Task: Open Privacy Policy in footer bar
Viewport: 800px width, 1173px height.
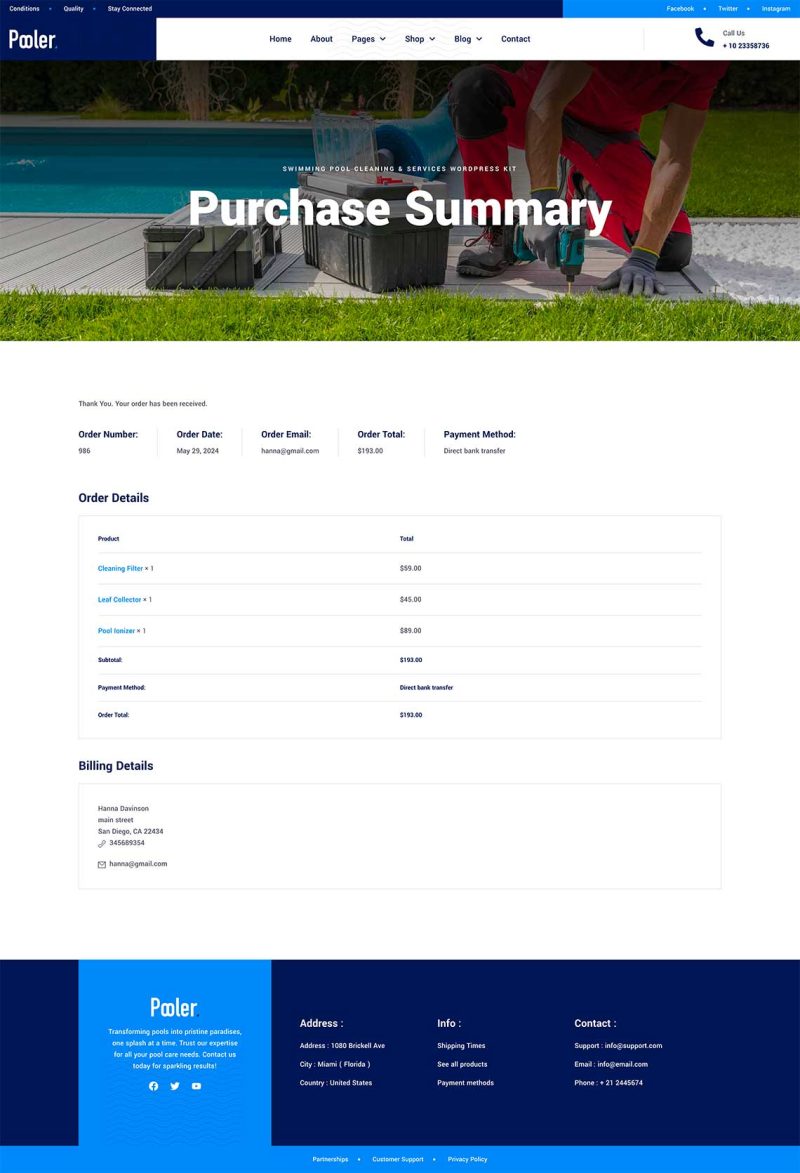Action: click(467, 1159)
